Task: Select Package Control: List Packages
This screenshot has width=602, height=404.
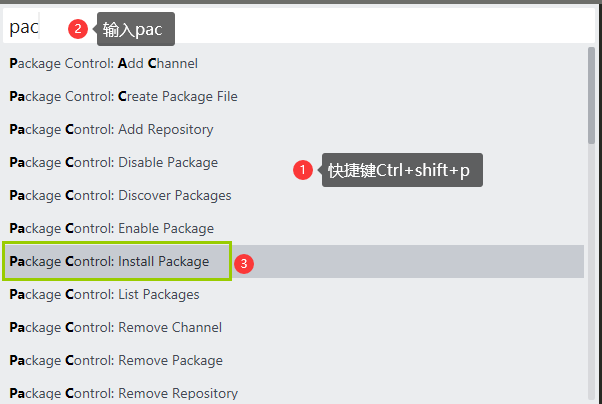Action: (104, 294)
